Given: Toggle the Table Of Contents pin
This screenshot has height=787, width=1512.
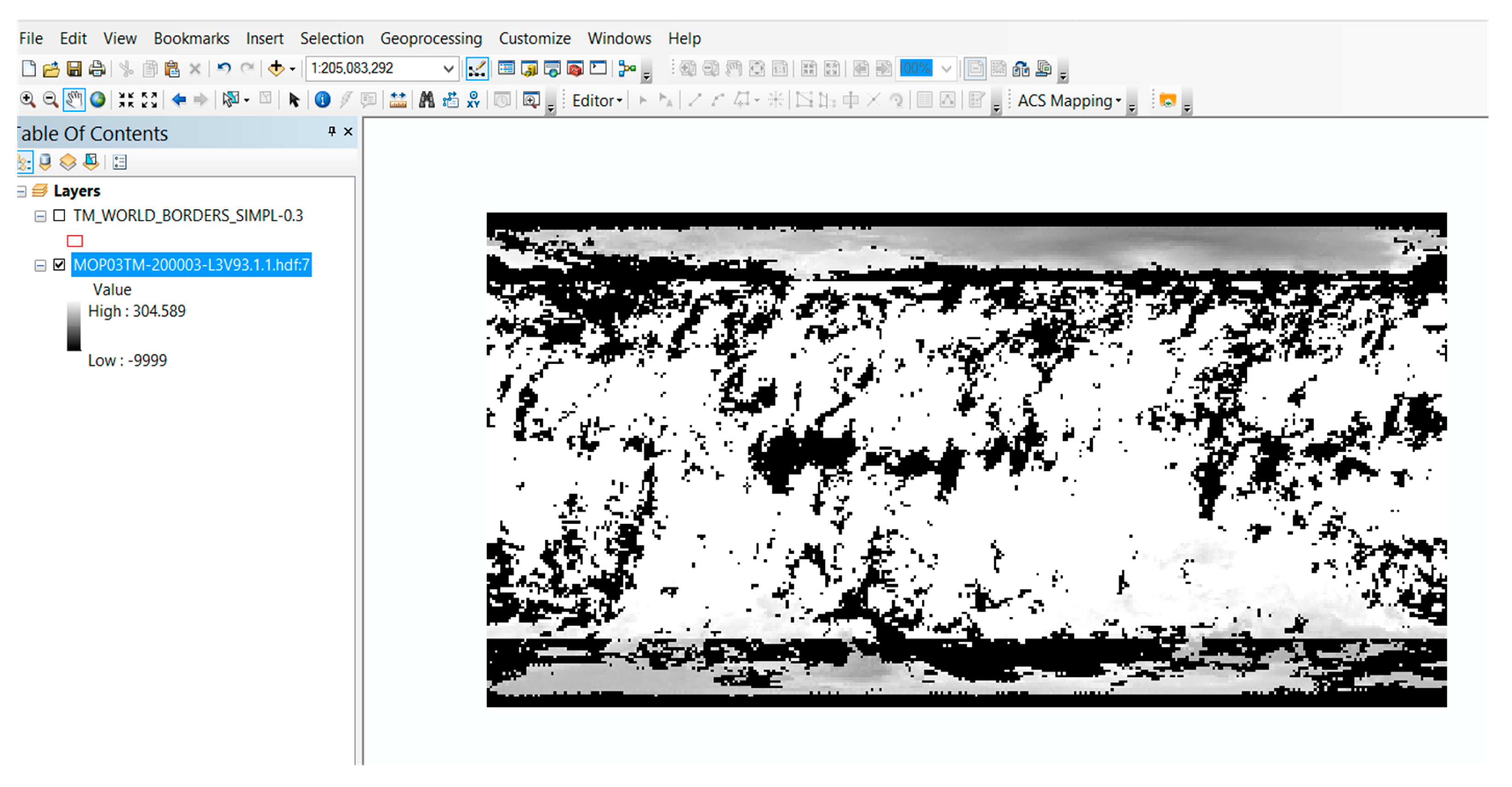Looking at the screenshot, I should pos(332,132).
